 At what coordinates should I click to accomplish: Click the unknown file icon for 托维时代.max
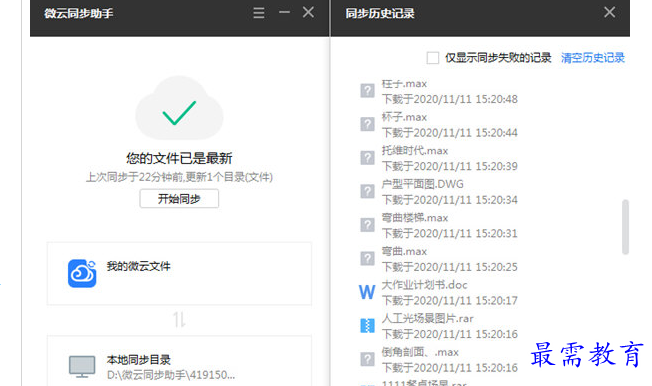tap(367, 158)
